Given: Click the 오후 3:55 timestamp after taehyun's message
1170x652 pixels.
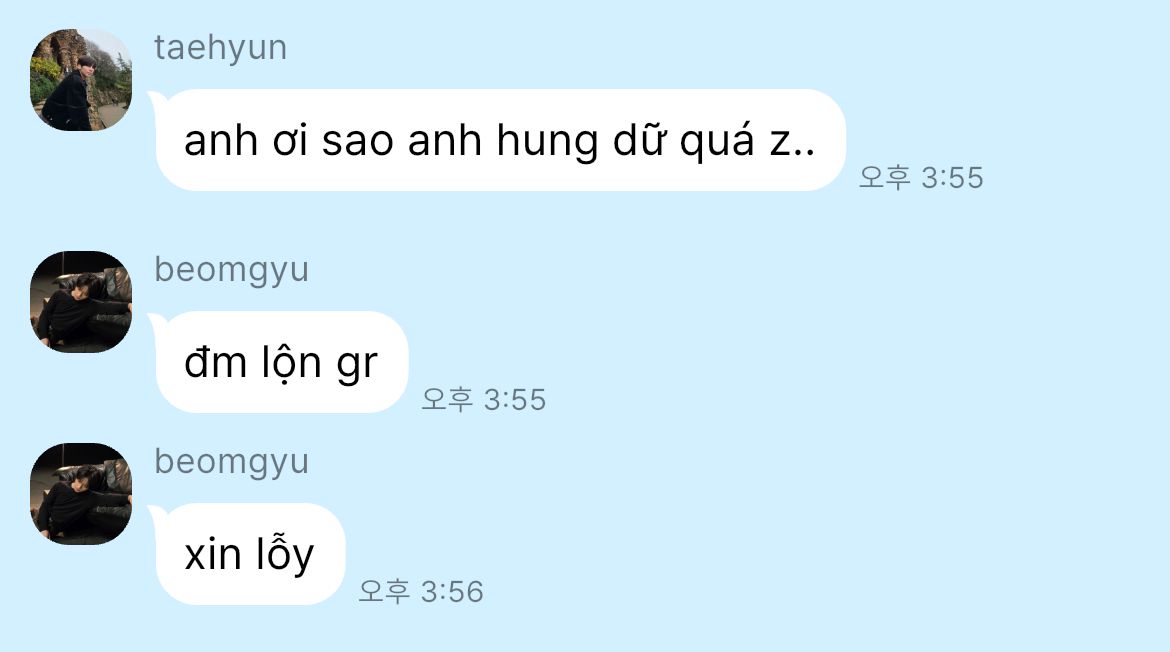Looking at the screenshot, I should [x=921, y=178].
